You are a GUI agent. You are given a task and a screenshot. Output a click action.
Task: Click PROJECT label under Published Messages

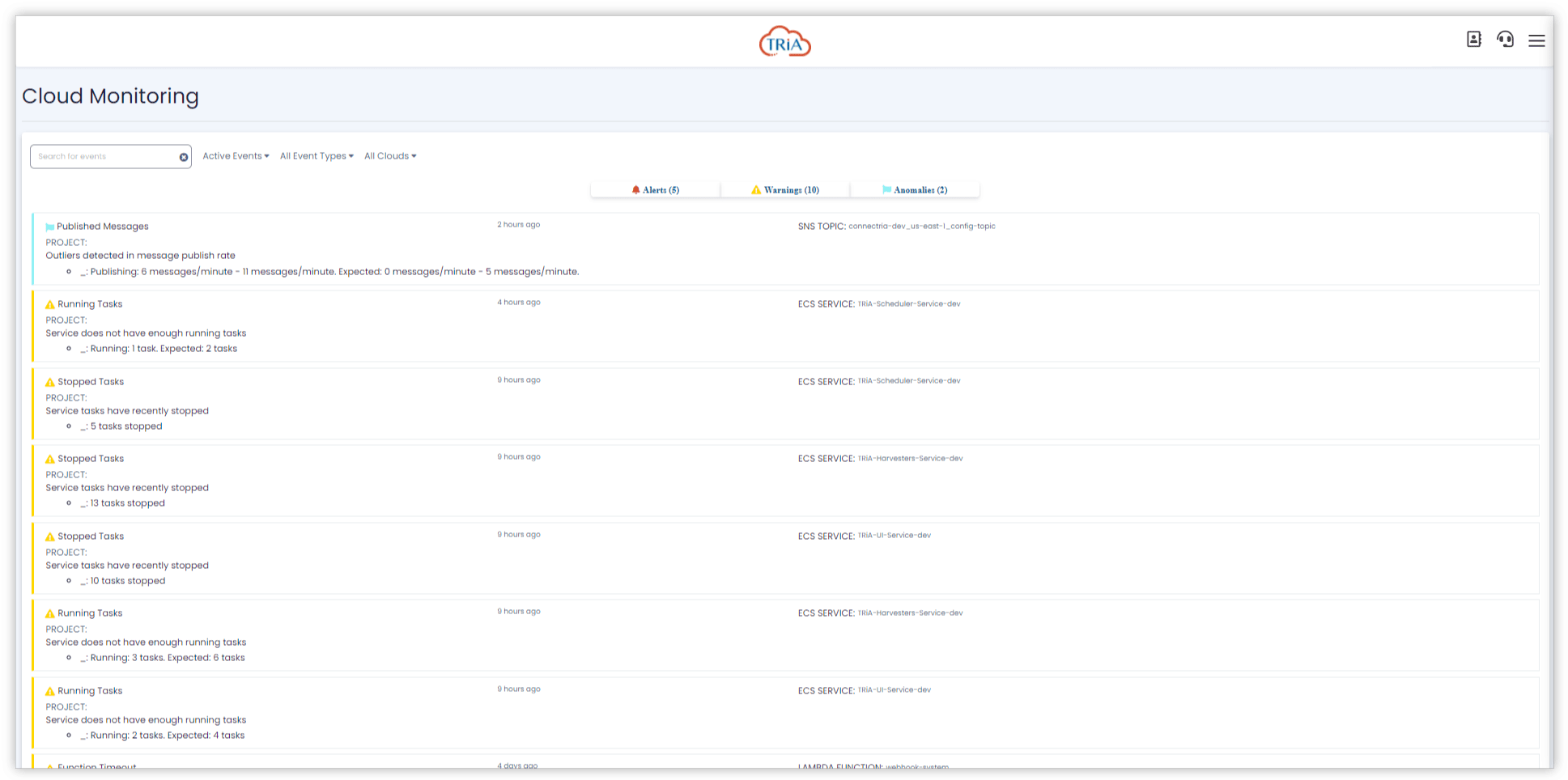[66, 243]
